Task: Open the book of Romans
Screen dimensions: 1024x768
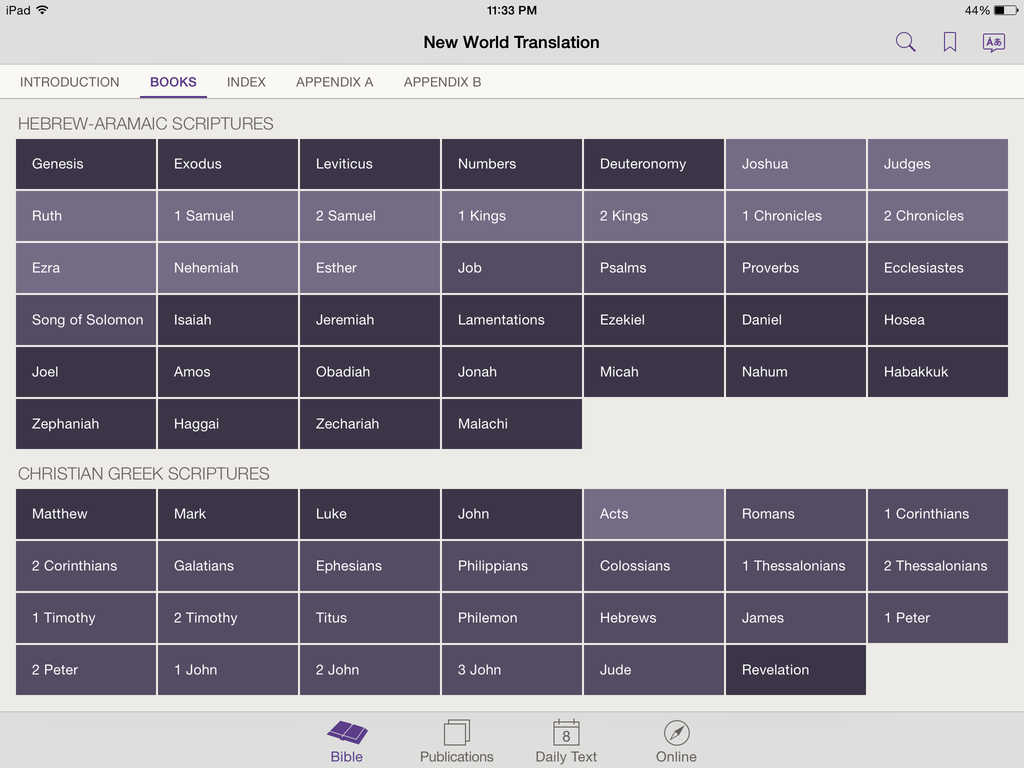Action: pyautogui.click(x=795, y=514)
